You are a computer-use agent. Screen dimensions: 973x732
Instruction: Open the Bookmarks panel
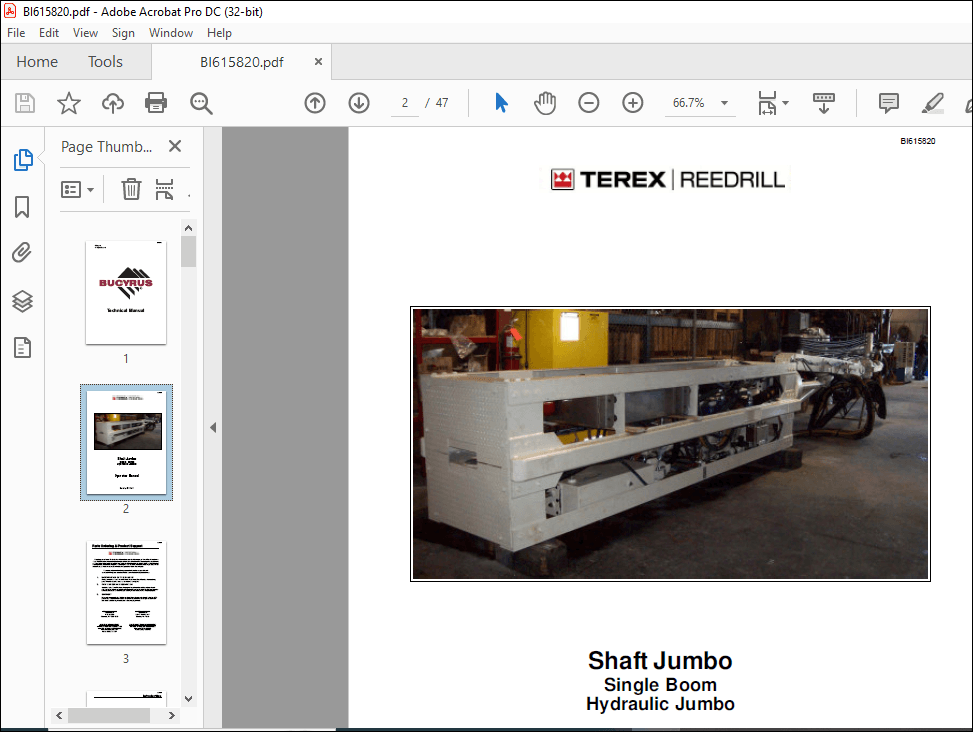coord(22,206)
